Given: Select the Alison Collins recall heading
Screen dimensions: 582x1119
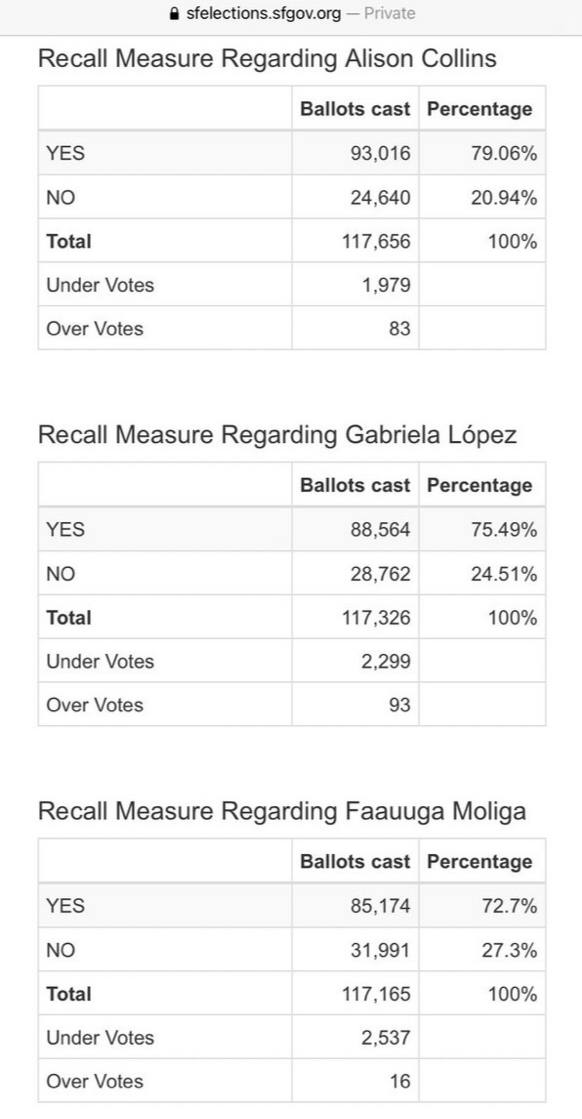Looking at the screenshot, I should click(267, 59).
